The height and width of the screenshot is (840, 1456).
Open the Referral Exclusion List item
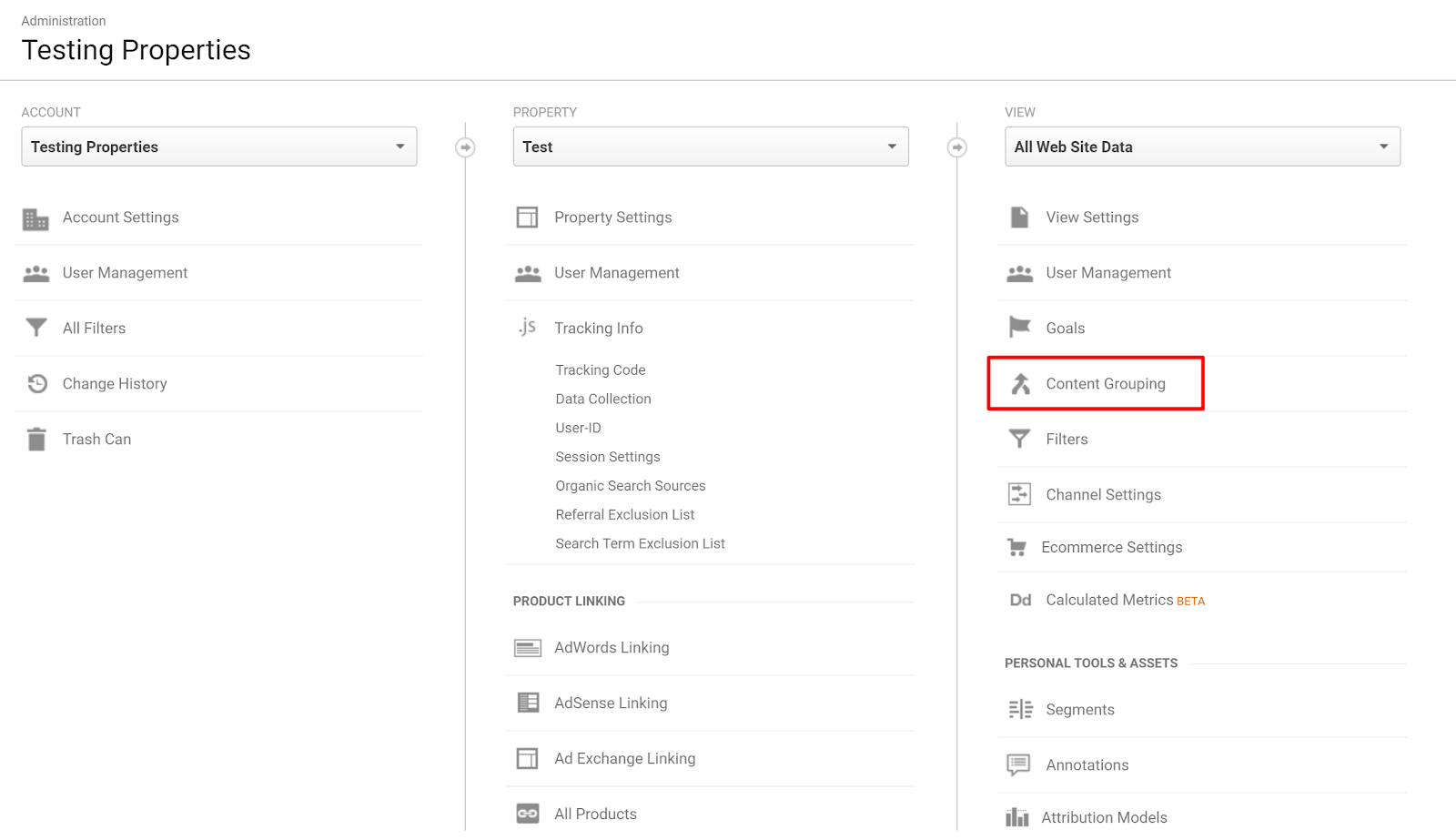coord(625,515)
